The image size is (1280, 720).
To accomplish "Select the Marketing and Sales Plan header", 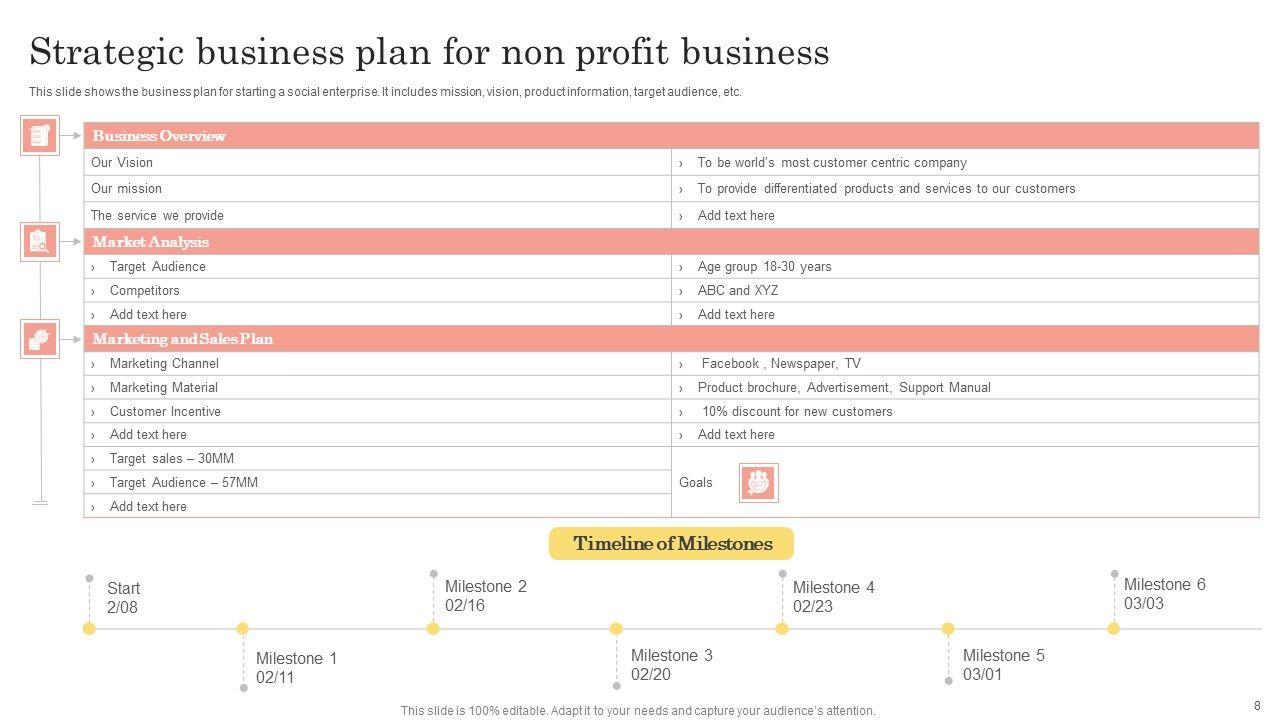I will (x=671, y=339).
